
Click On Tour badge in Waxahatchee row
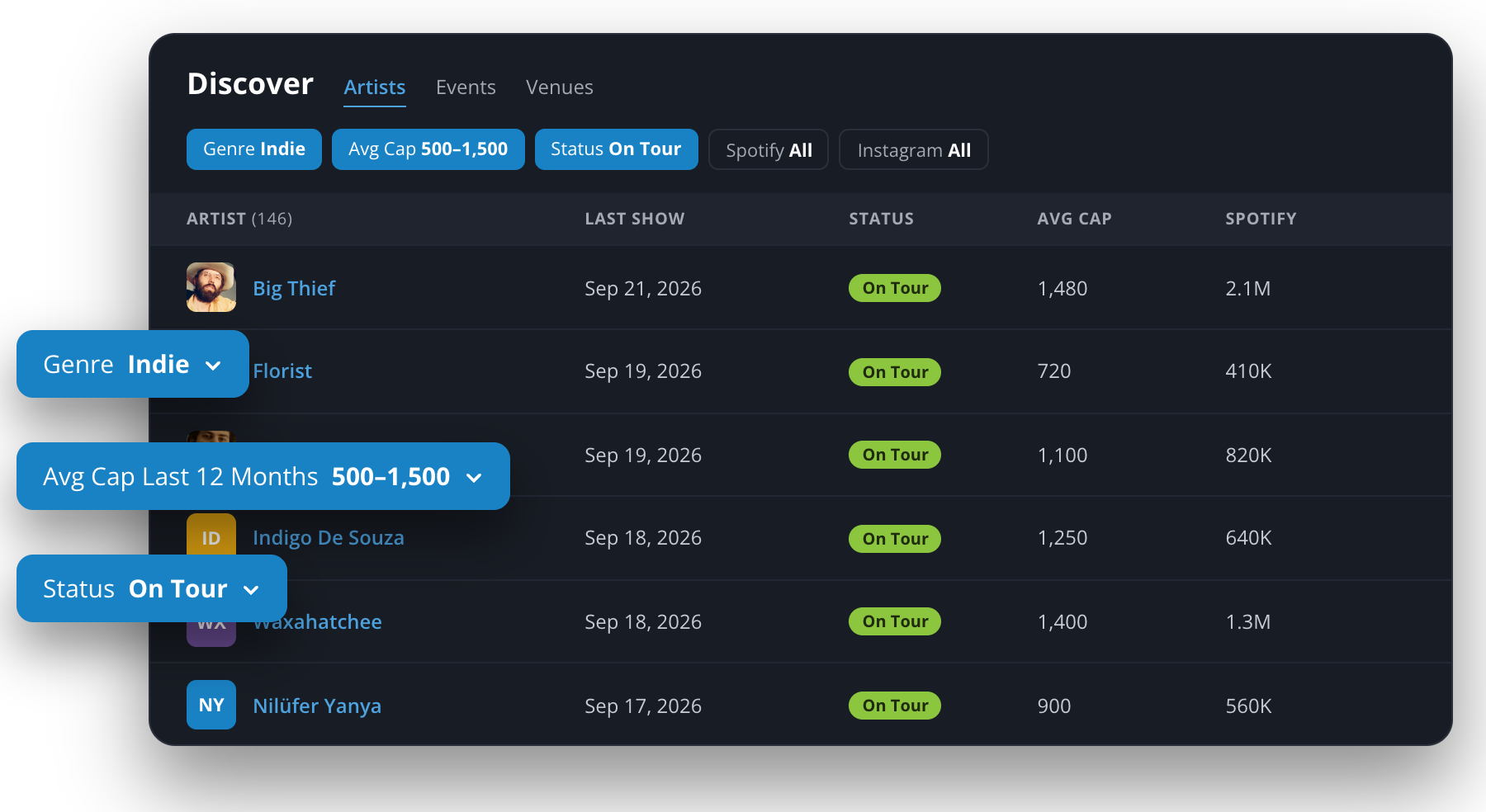click(895, 621)
